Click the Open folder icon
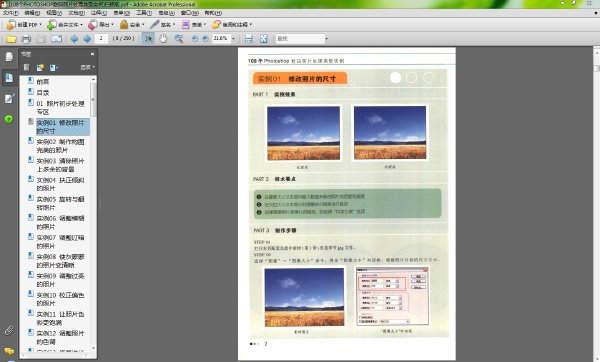Viewport: 600px width, 362px height. coord(11,39)
